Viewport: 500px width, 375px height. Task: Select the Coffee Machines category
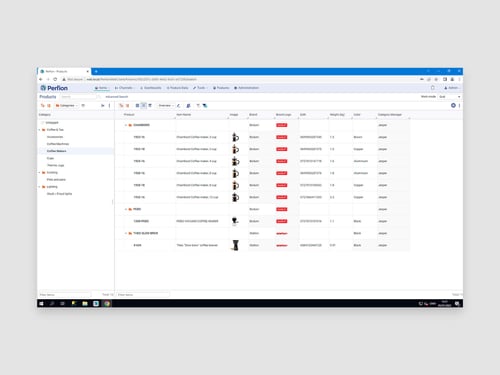click(x=58, y=144)
